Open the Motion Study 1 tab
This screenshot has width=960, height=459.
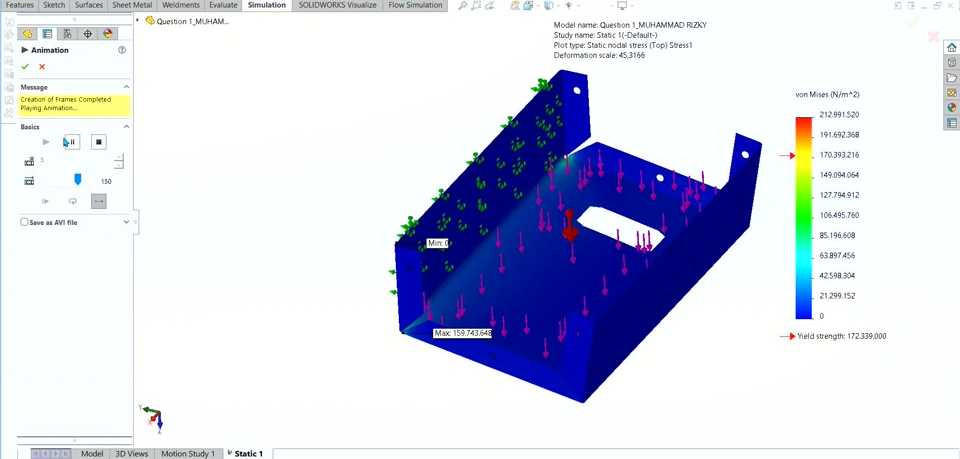click(x=188, y=453)
